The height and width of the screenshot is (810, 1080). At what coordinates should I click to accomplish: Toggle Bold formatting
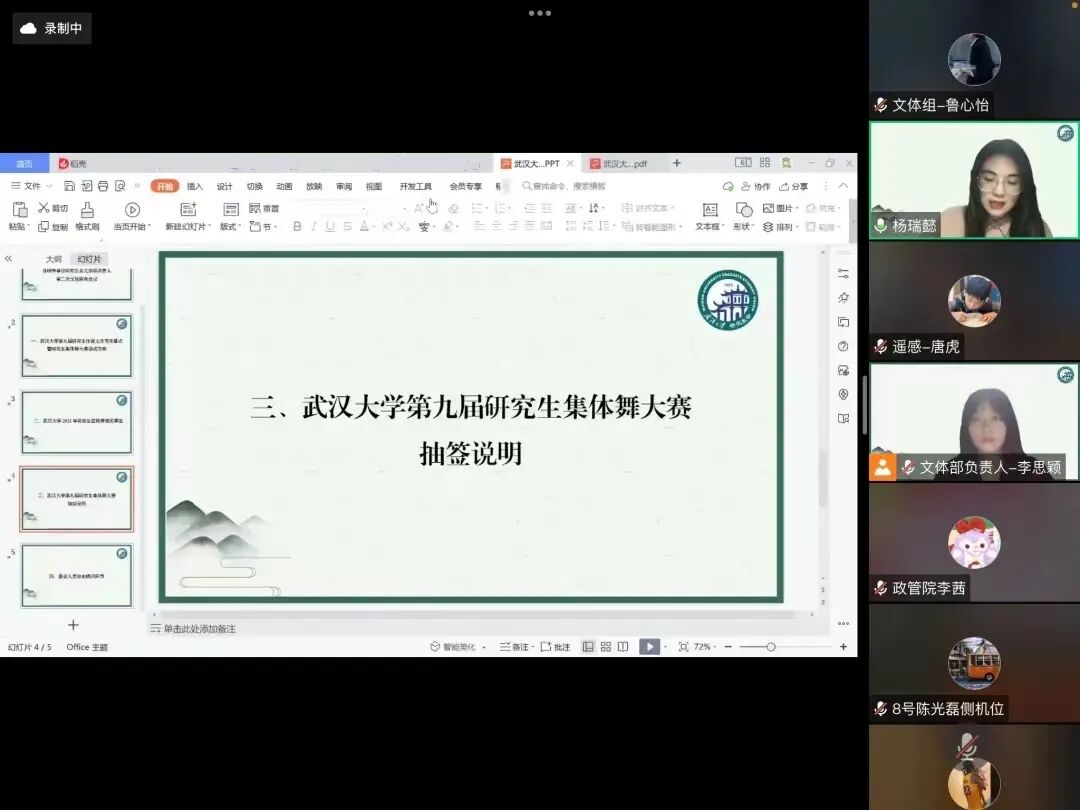tap(297, 227)
